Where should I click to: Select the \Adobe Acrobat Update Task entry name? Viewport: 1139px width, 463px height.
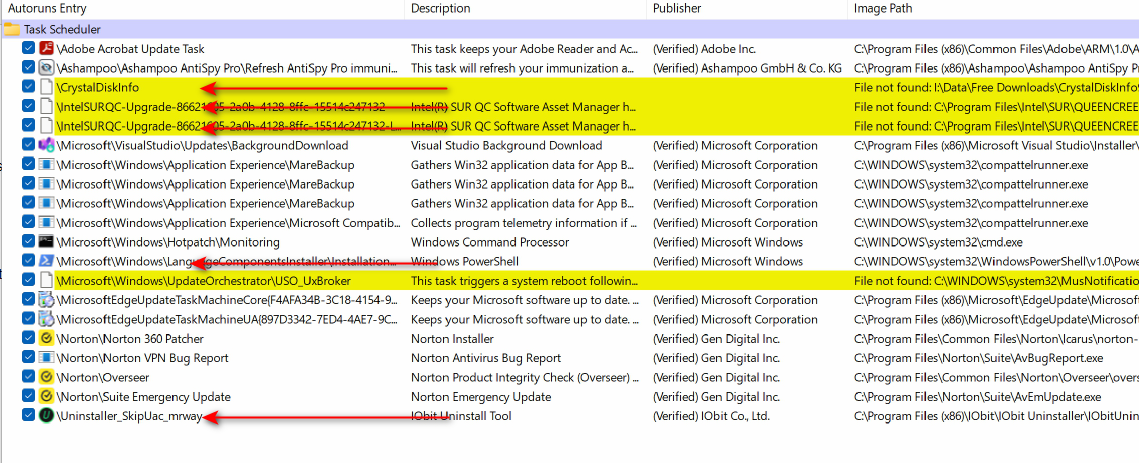point(131,49)
